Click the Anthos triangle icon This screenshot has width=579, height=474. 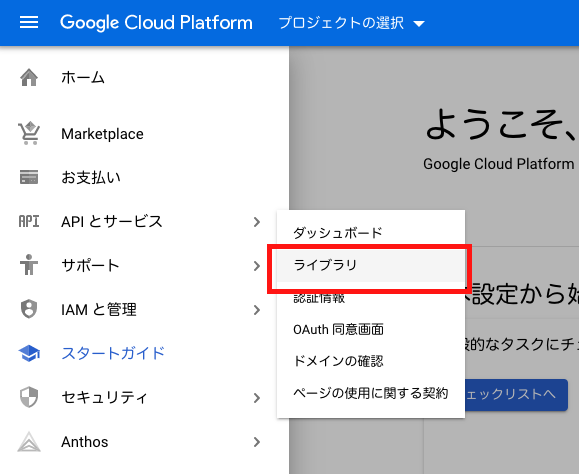[29, 442]
